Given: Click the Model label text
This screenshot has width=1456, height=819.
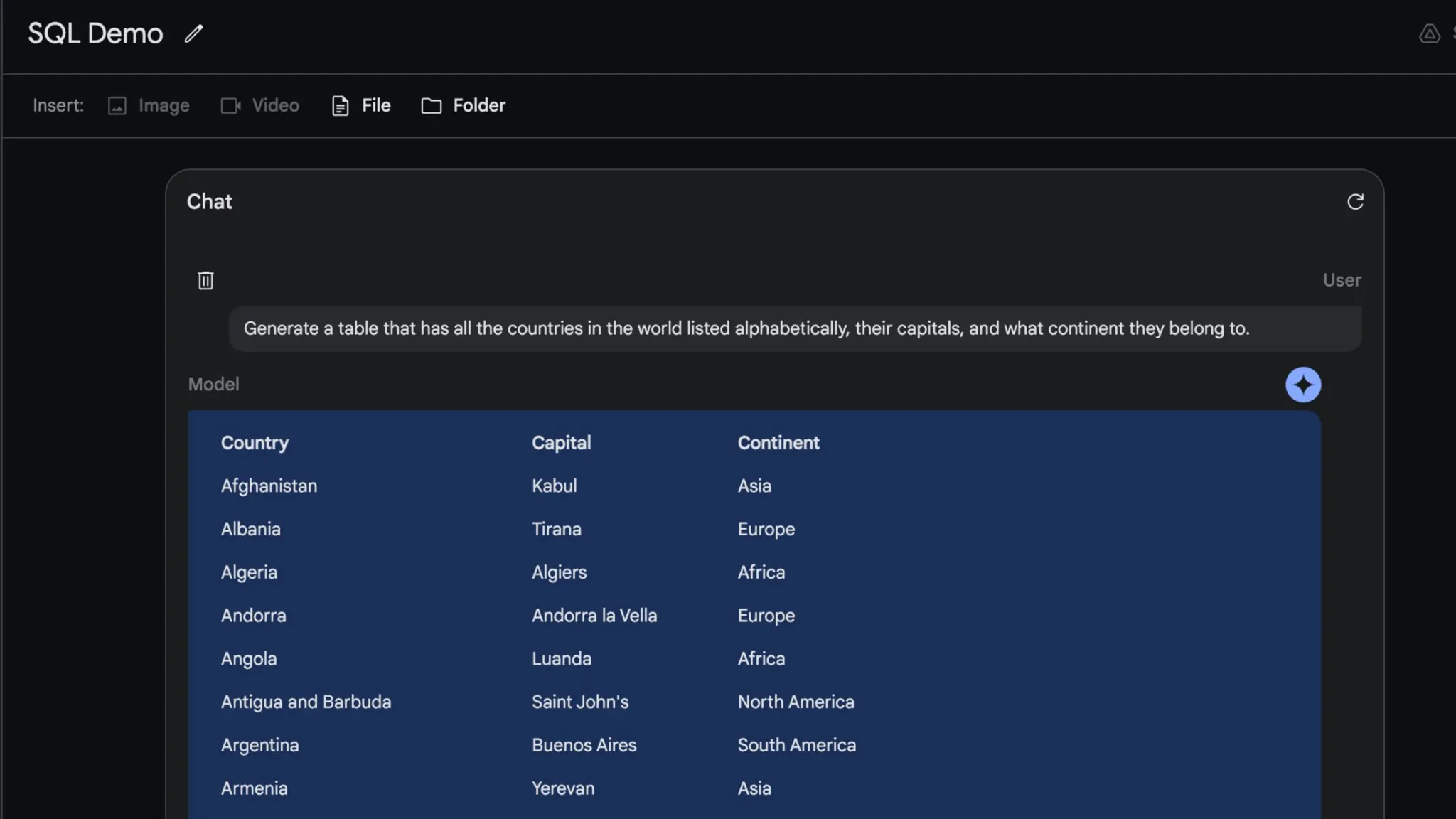Looking at the screenshot, I should click(213, 385).
